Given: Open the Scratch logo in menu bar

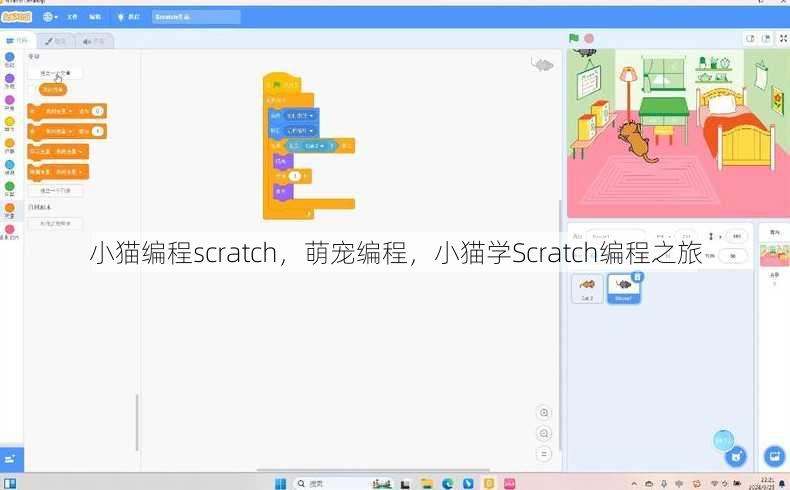Looking at the screenshot, I should [x=16, y=17].
